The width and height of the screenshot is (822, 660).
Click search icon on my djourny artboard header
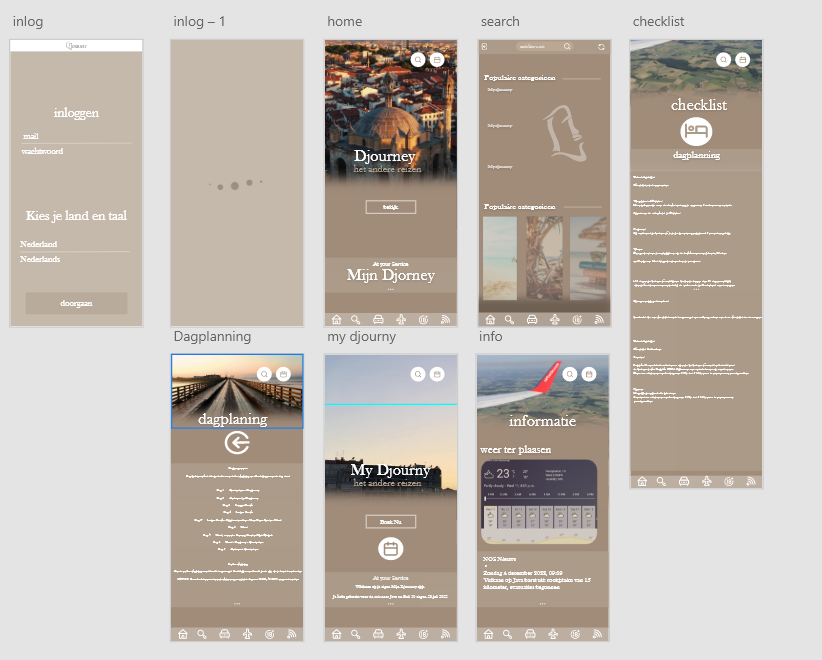point(418,374)
